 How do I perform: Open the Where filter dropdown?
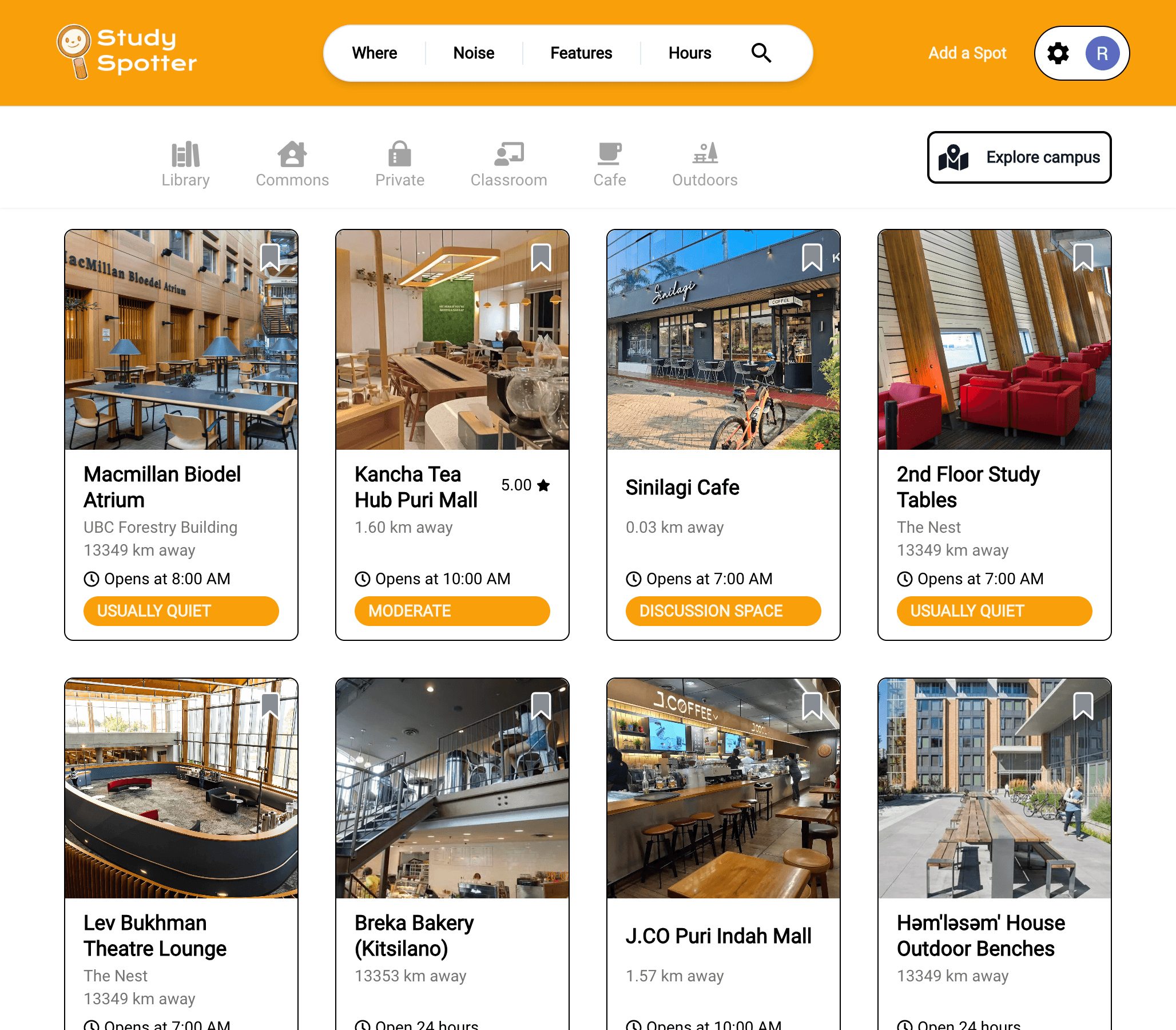[x=375, y=53]
